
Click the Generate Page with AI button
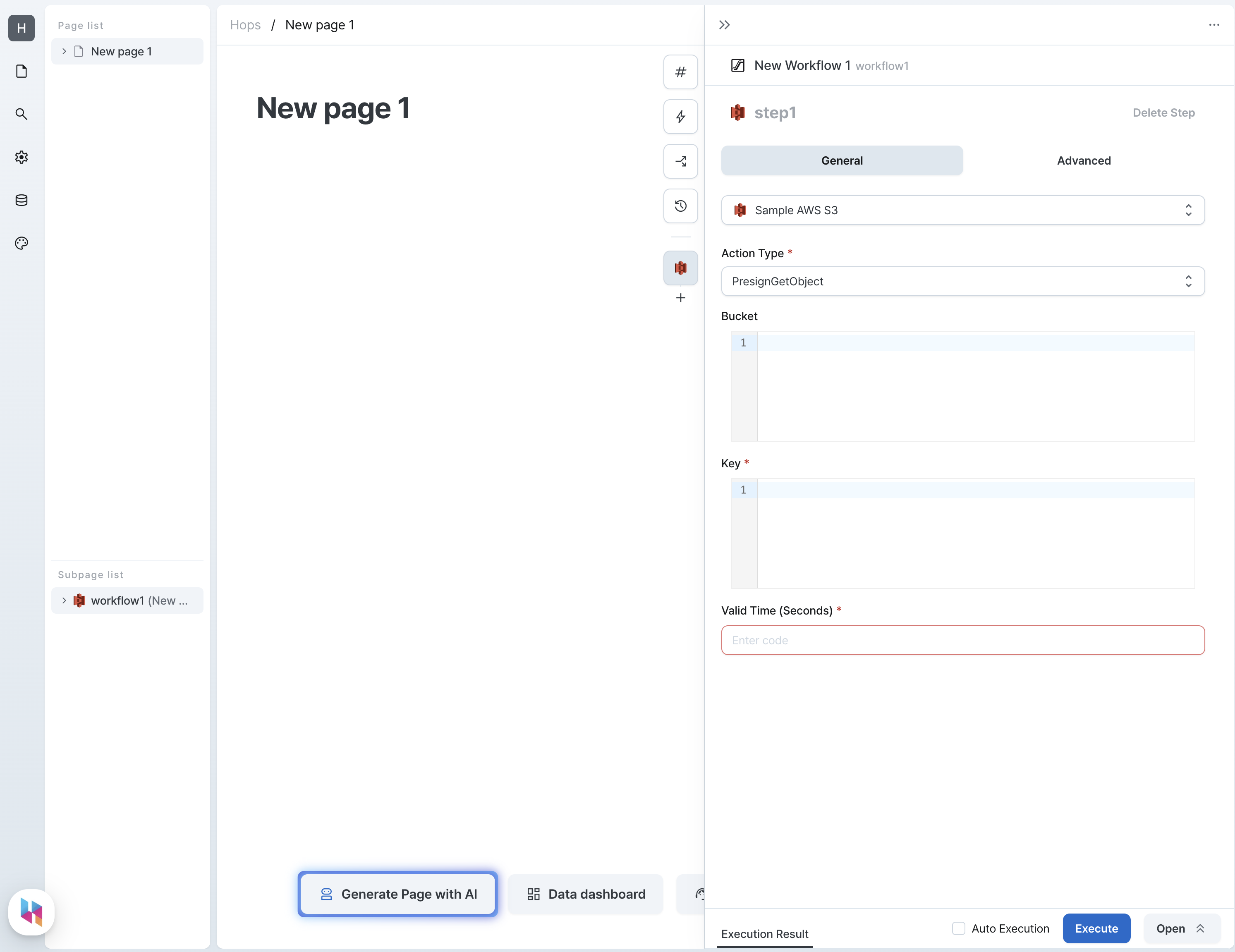click(397, 893)
